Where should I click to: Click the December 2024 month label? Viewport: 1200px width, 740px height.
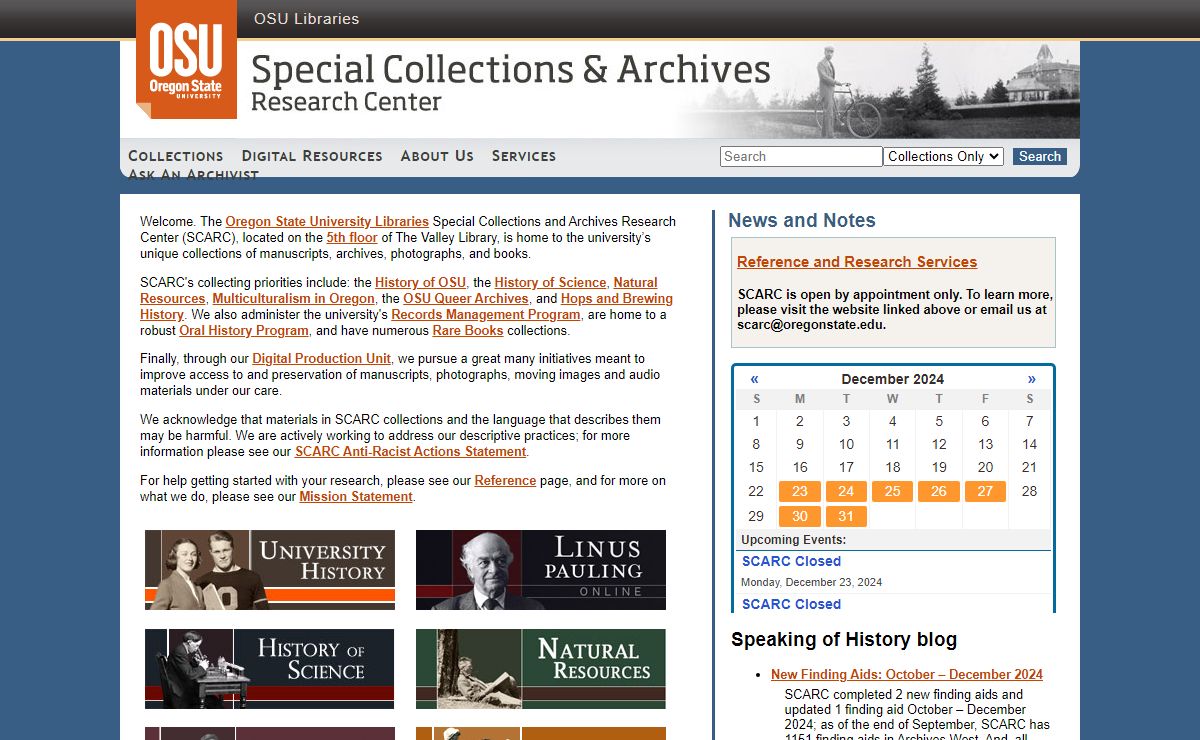click(x=893, y=379)
